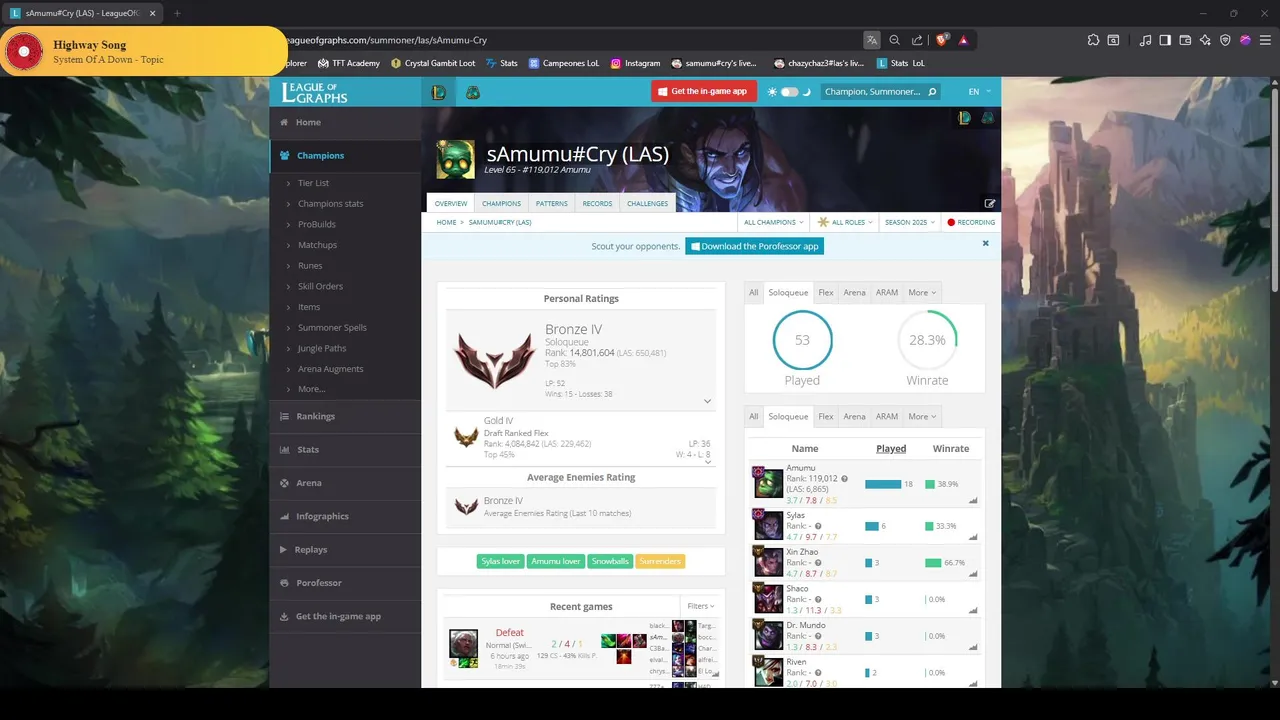Click the League of Graphs logo
Screen dimensions: 1280x720
tap(315, 92)
